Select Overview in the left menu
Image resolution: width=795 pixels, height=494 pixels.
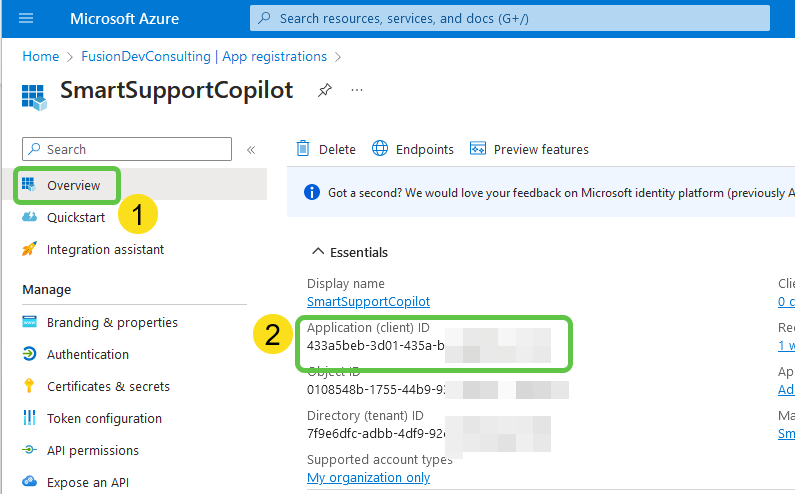73,185
